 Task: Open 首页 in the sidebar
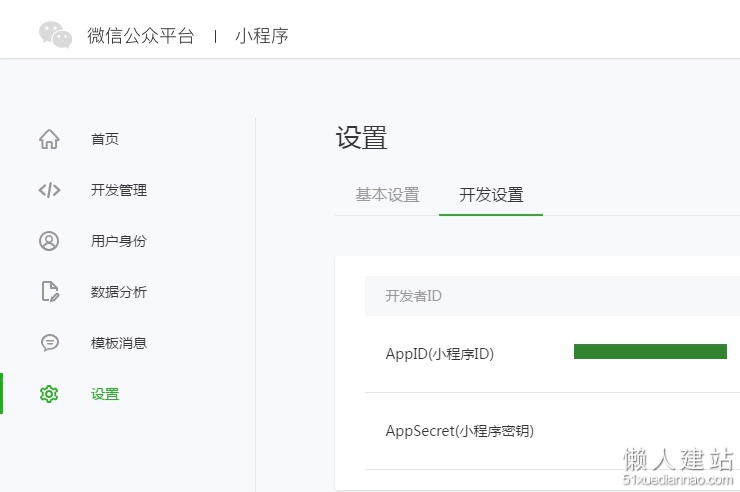[105, 139]
